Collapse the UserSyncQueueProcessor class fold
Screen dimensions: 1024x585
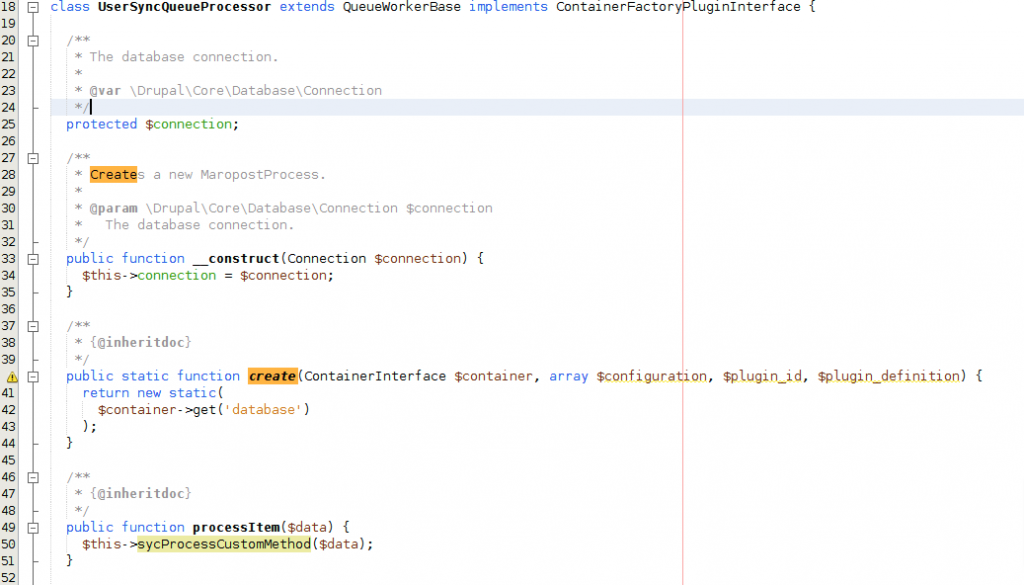click(x=33, y=7)
